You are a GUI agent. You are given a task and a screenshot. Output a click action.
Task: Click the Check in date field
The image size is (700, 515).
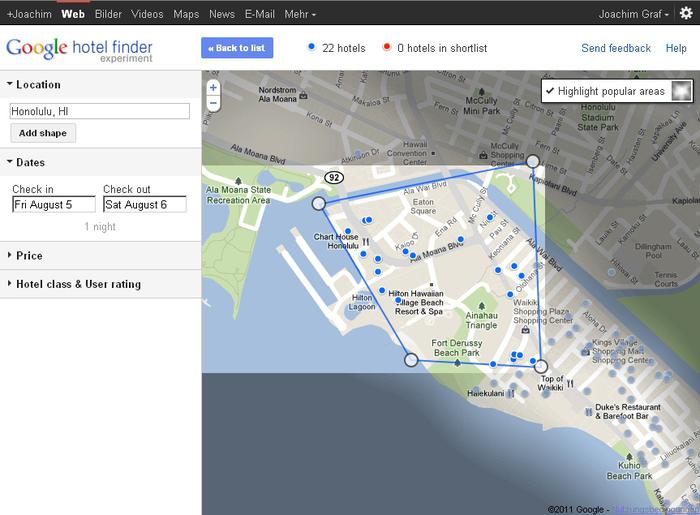(x=54, y=204)
